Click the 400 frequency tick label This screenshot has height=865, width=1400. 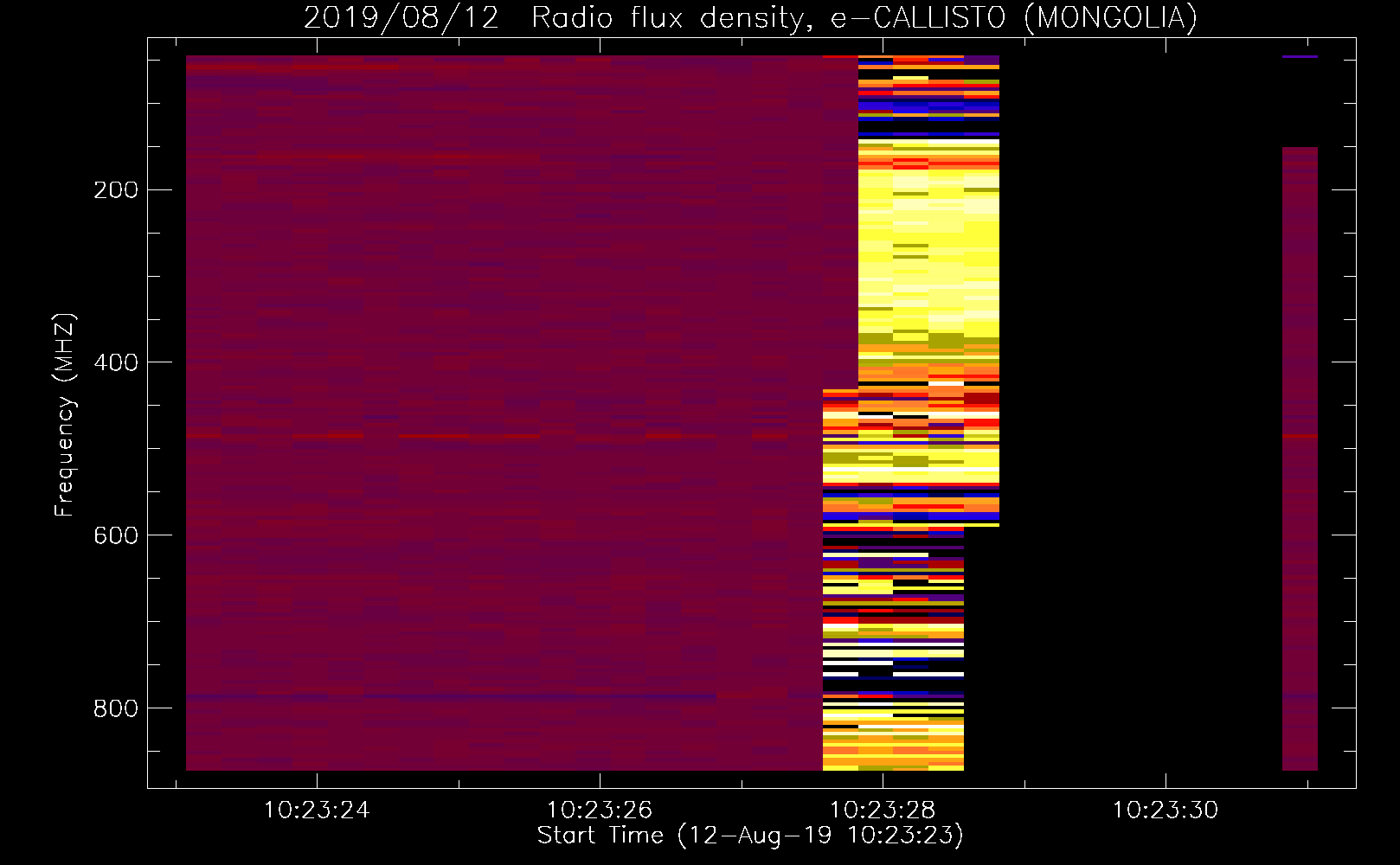(116, 362)
